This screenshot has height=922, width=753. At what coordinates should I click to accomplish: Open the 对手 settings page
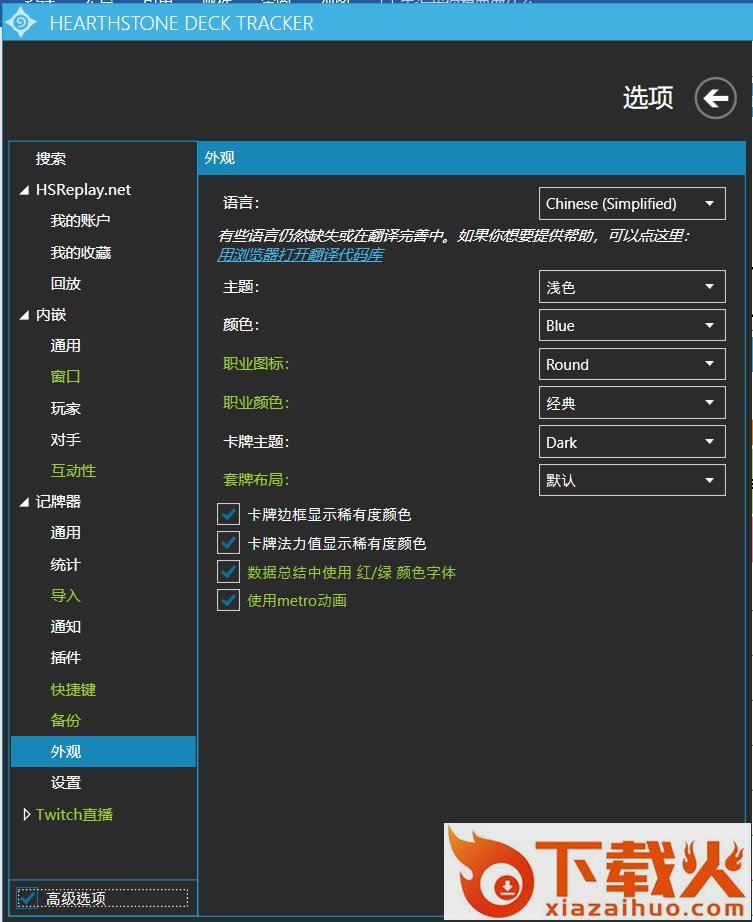[x=65, y=439]
